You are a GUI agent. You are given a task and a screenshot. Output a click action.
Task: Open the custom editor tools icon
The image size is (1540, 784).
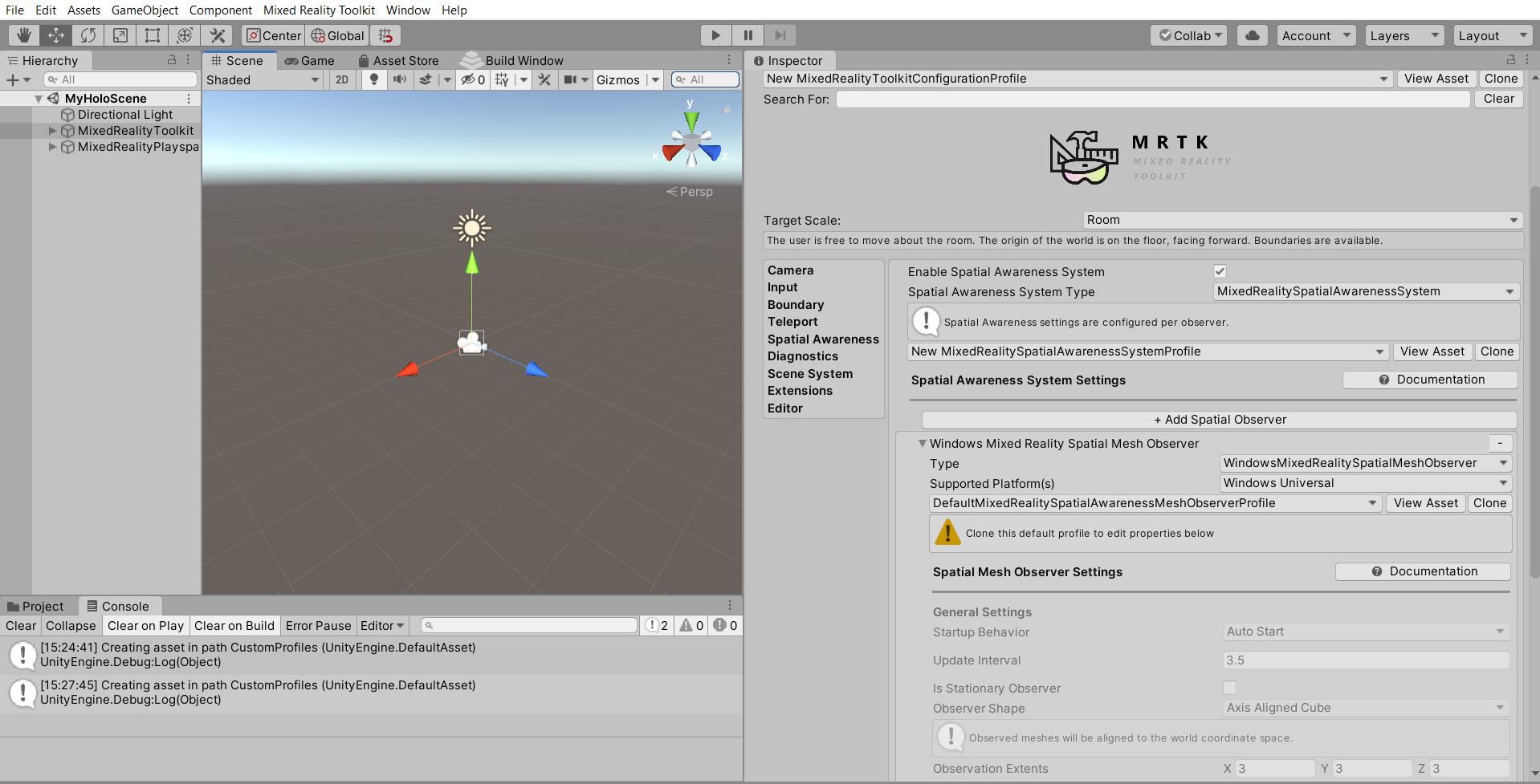[x=216, y=35]
